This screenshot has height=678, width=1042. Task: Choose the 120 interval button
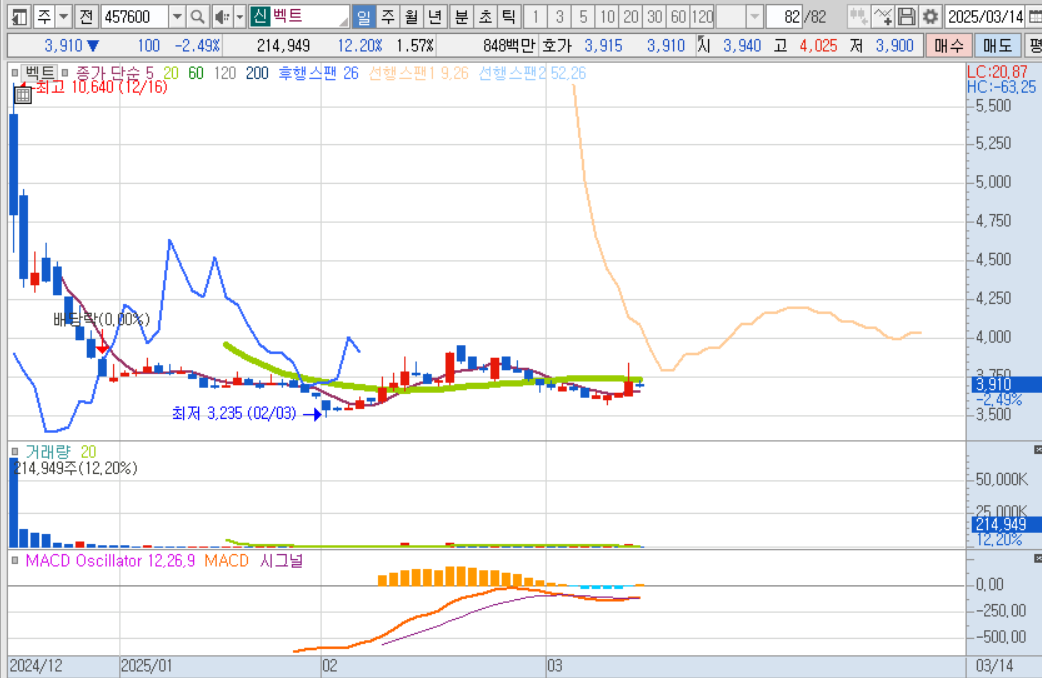pos(702,16)
